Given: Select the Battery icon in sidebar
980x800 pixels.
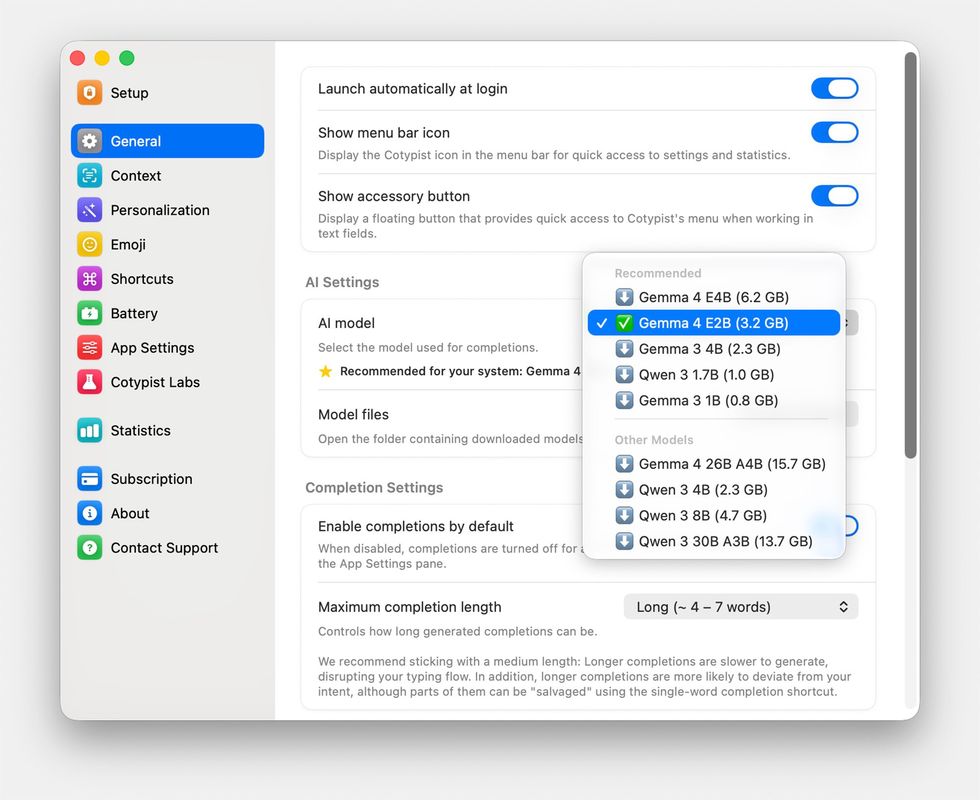Looking at the screenshot, I should click(89, 313).
